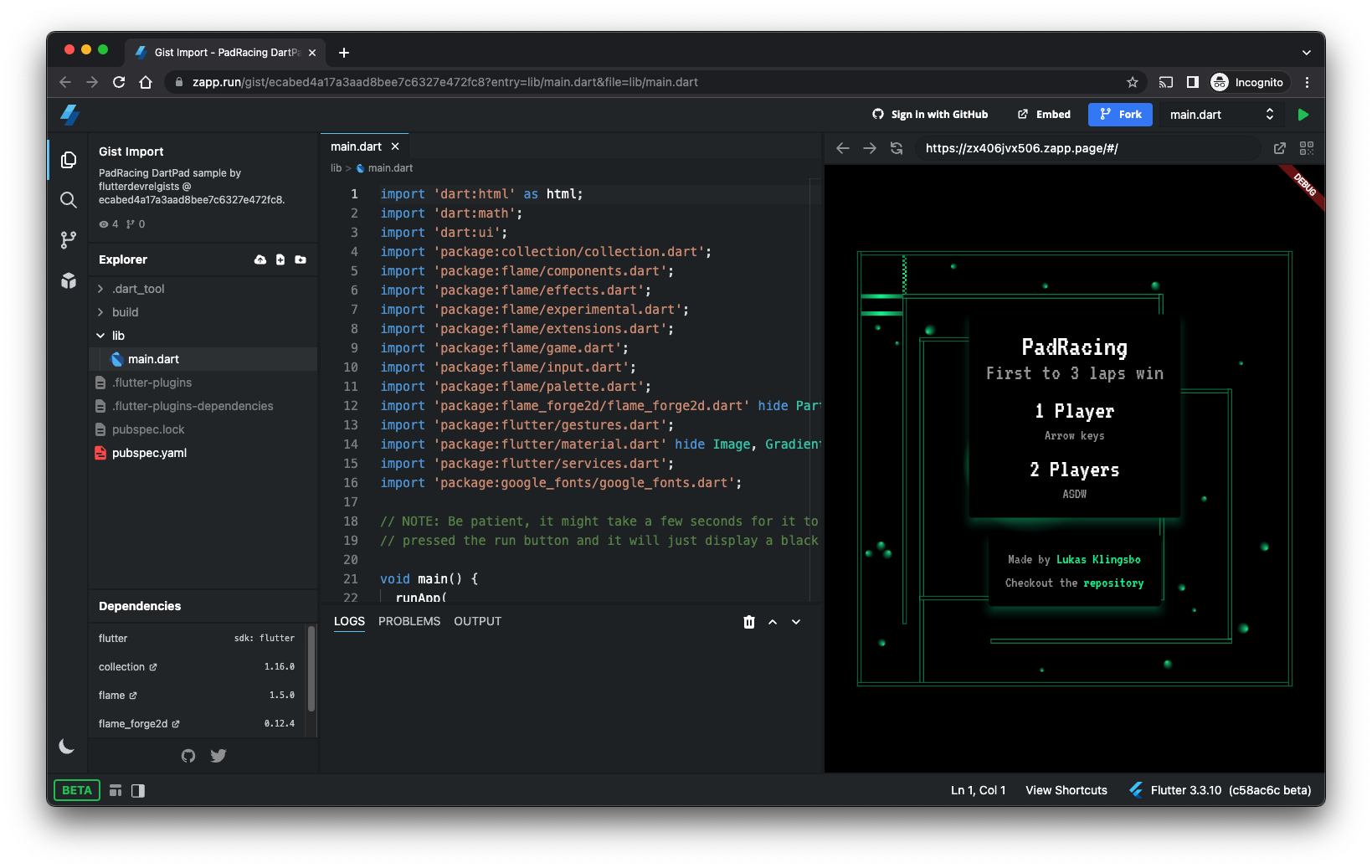Click the Embed button
Viewport: 1372px width, 868px height.
tap(1044, 115)
